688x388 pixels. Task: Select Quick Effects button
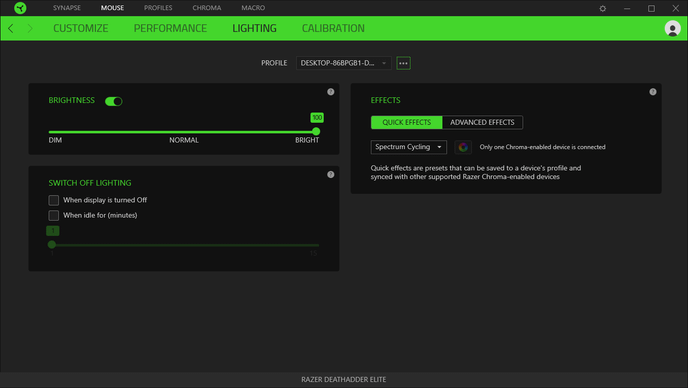406,122
